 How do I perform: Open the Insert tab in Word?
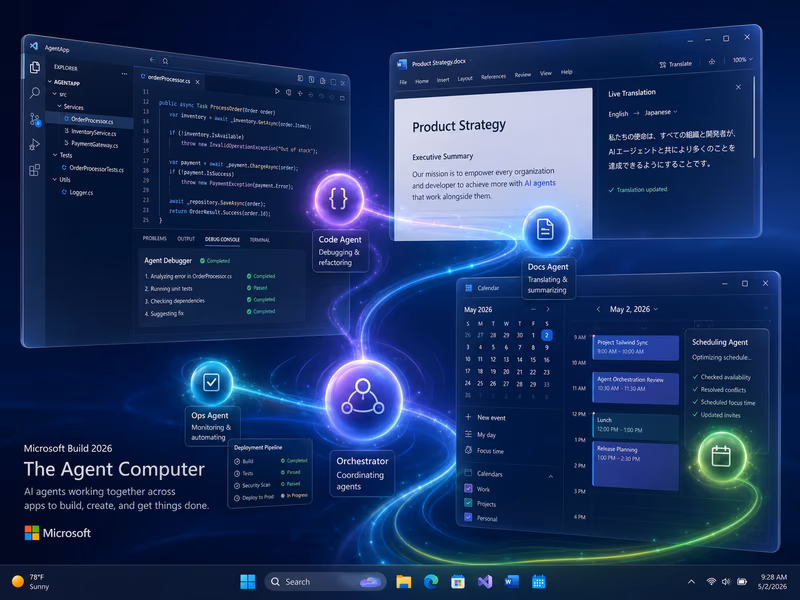click(x=443, y=80)
